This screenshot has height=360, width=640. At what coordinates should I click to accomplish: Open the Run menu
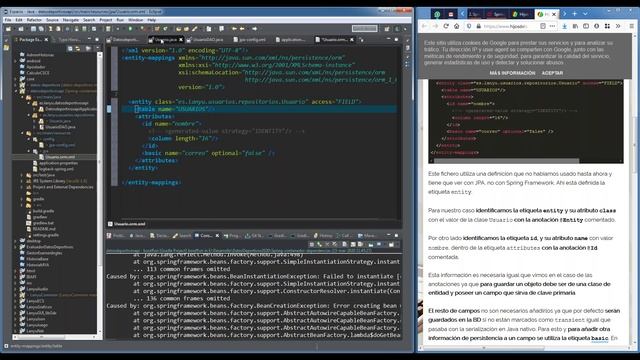click(x=120, y=20)
